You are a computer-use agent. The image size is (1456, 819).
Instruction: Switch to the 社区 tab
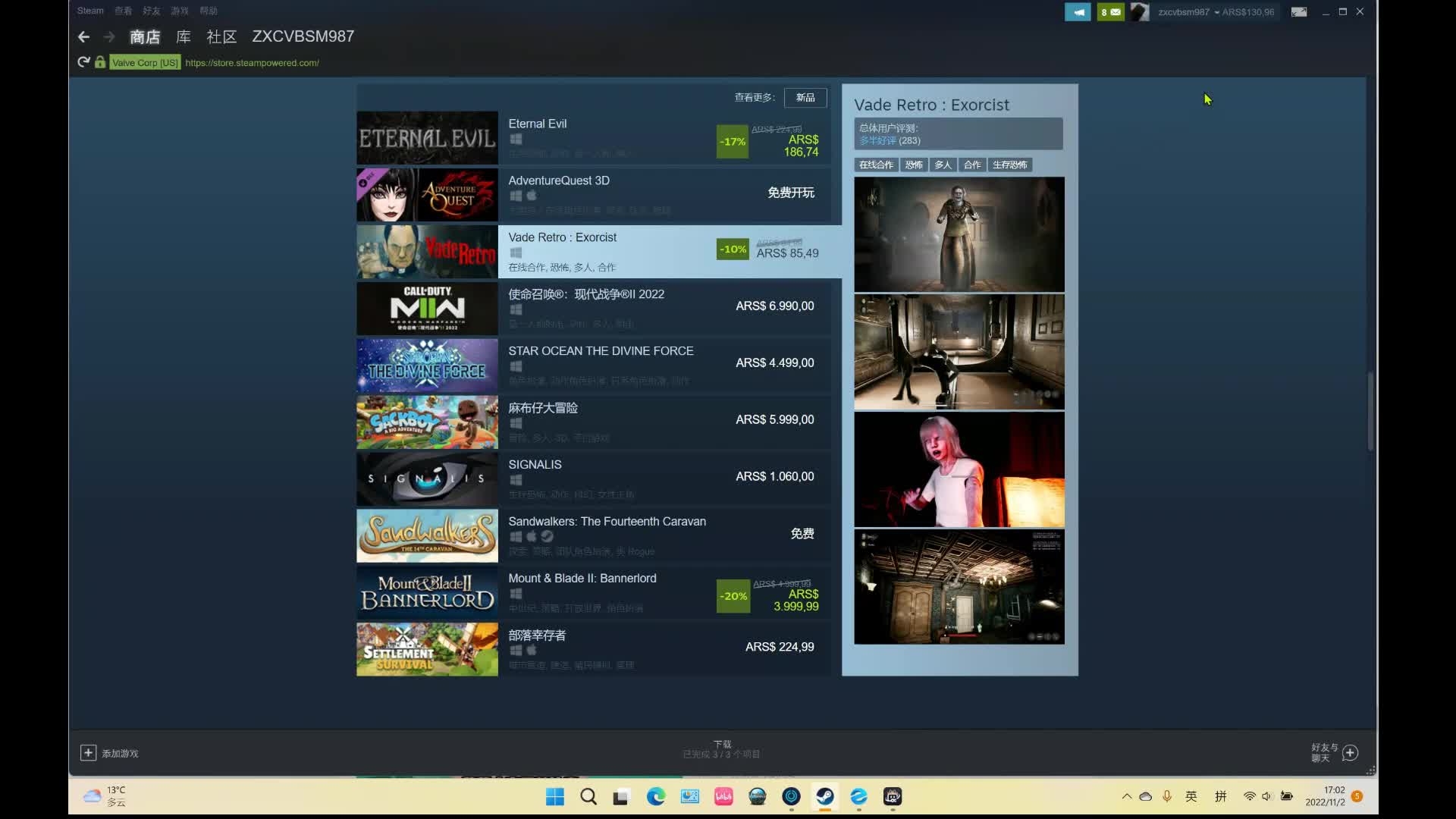[221, 36]
